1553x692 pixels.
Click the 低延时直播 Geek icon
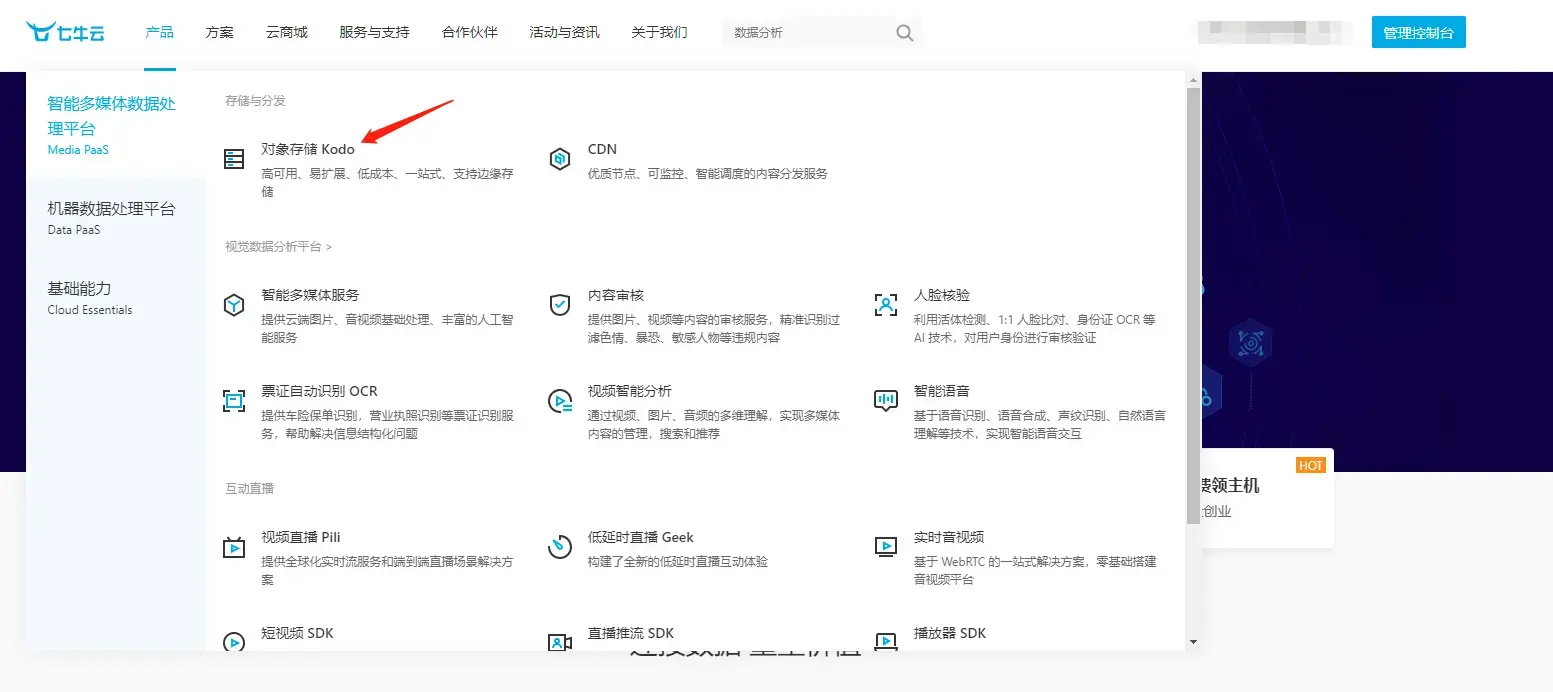coord(560,547)
